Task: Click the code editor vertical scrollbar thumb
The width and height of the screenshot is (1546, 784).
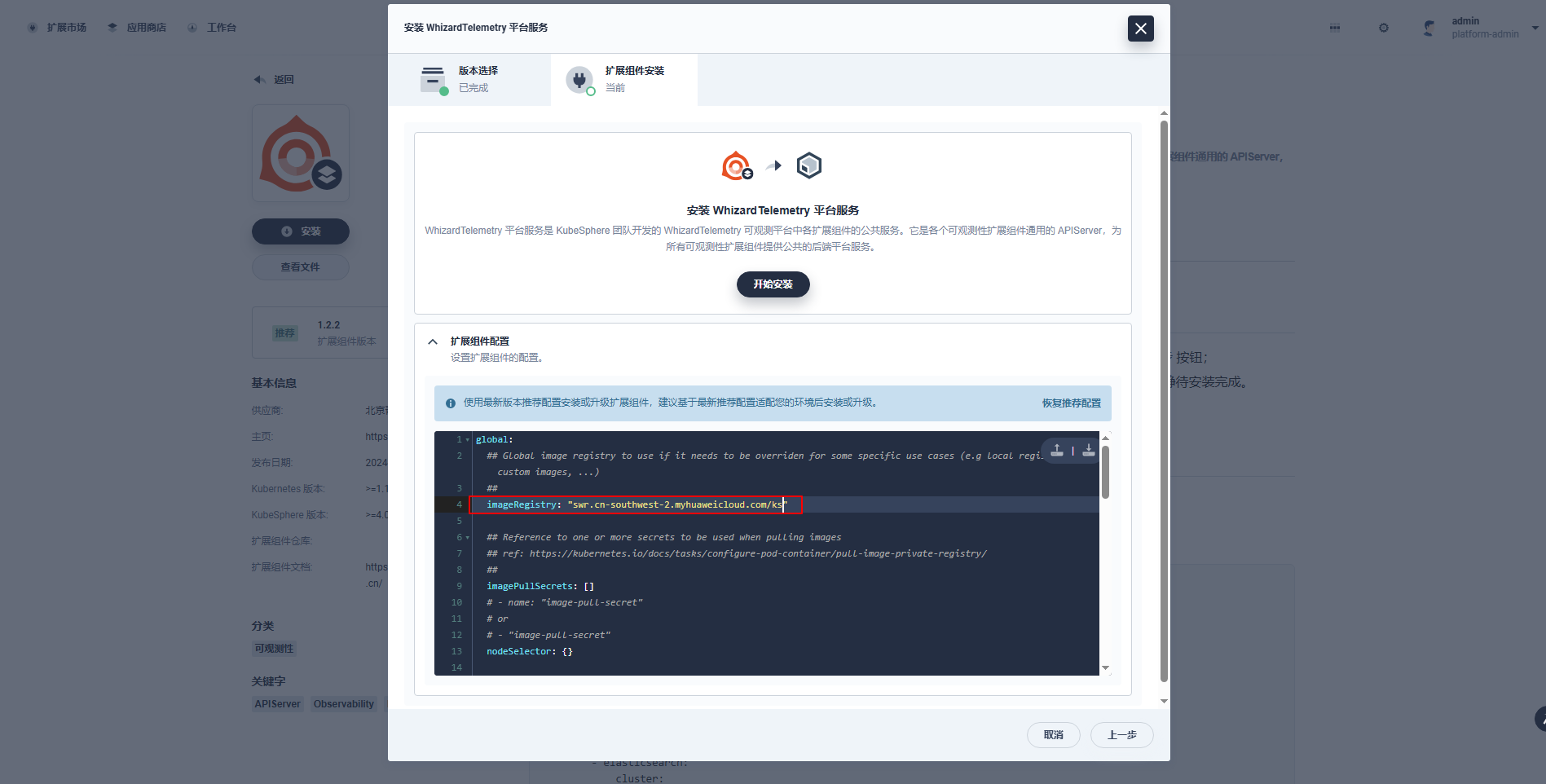Action: tap(1105, 471)
